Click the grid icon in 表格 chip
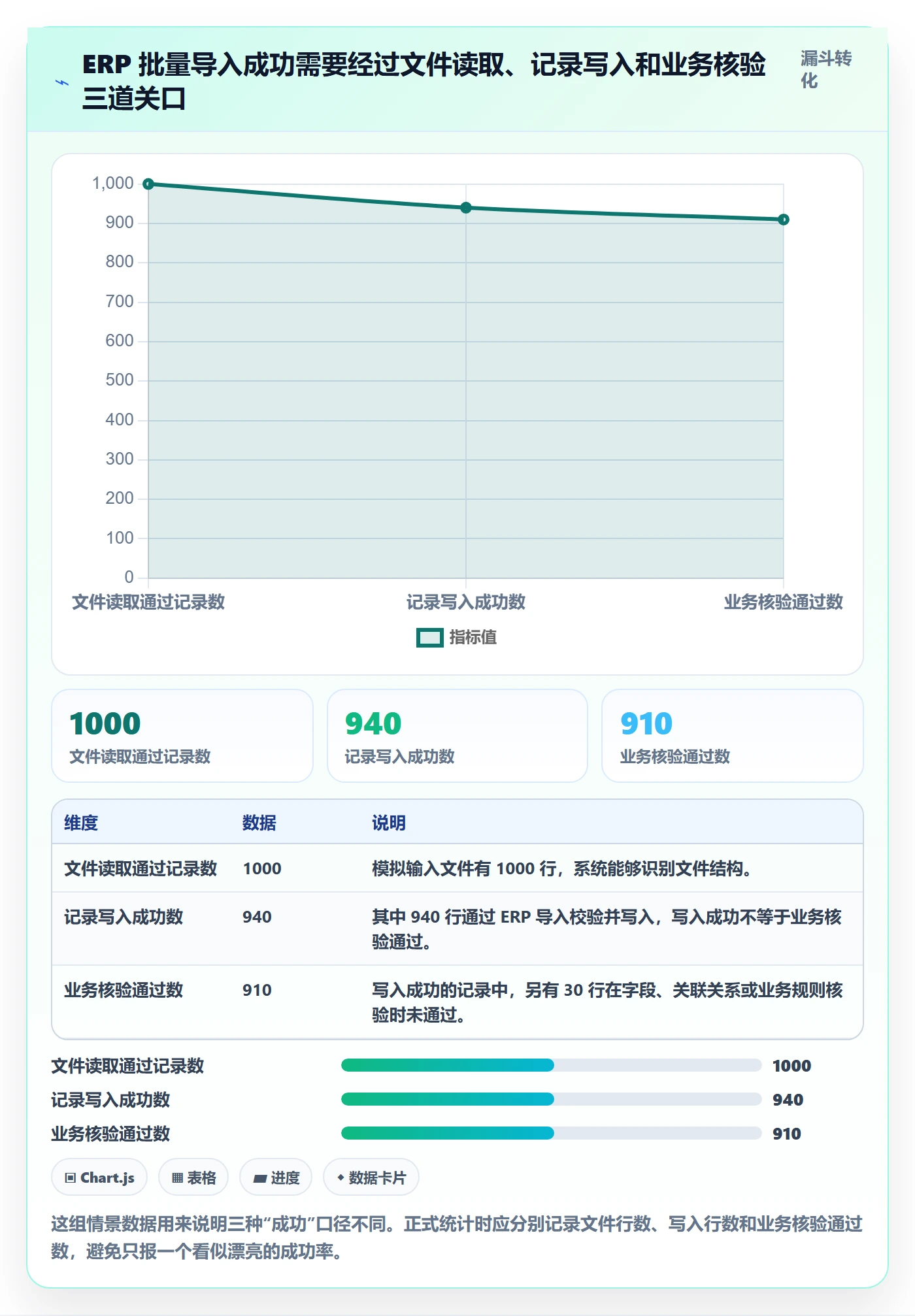 pos(177,1178)
